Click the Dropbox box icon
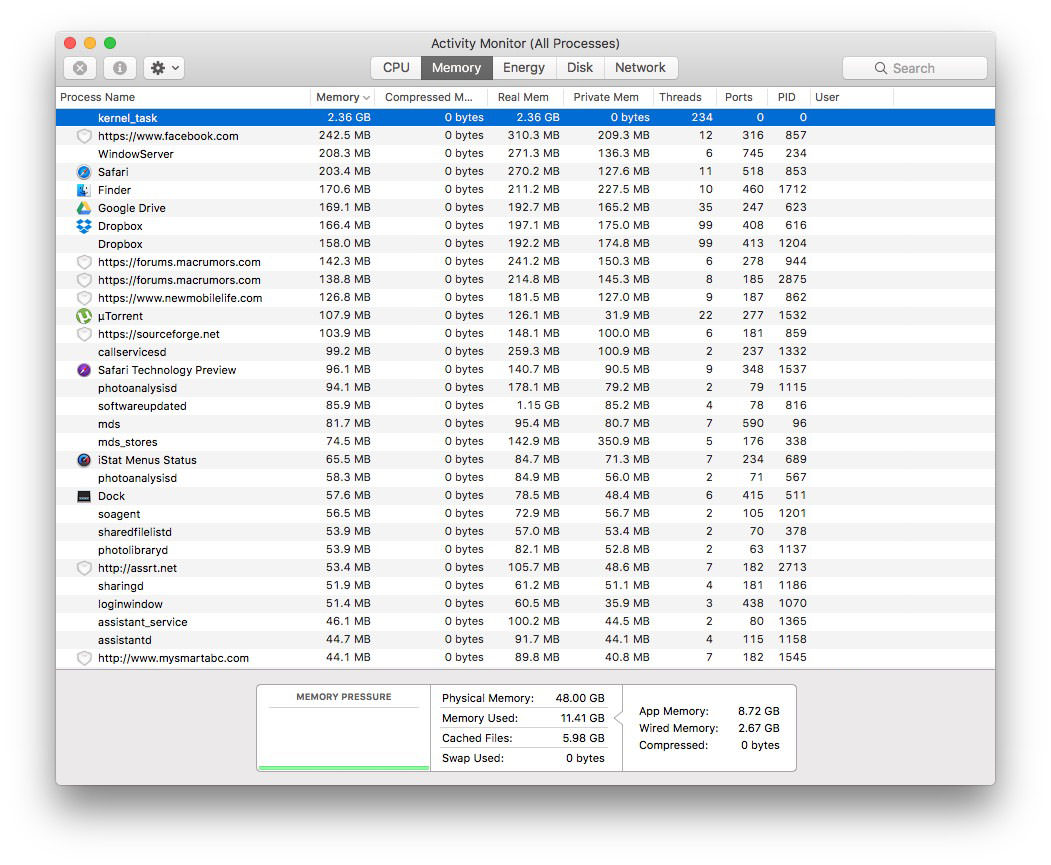The width and height of the screenshot is (1051, 865). click(x=84, y=226)
